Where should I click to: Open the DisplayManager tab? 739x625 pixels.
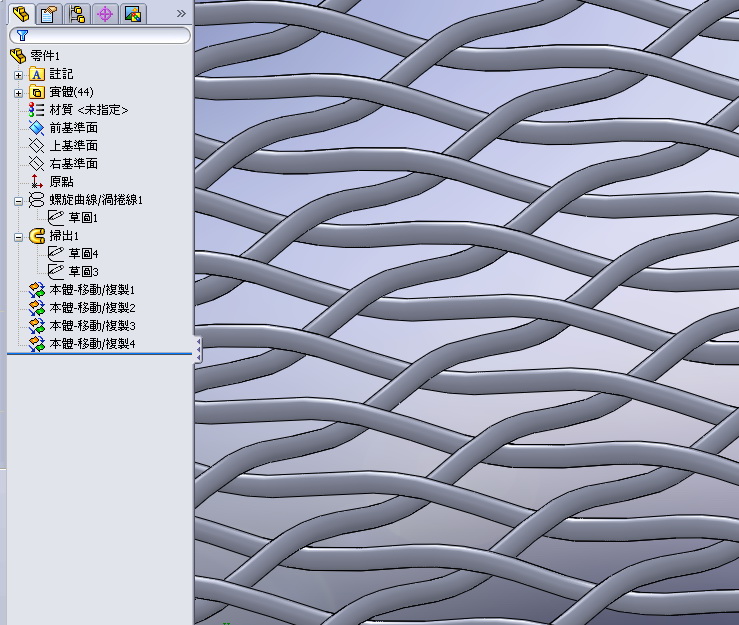tap(133, 14)
